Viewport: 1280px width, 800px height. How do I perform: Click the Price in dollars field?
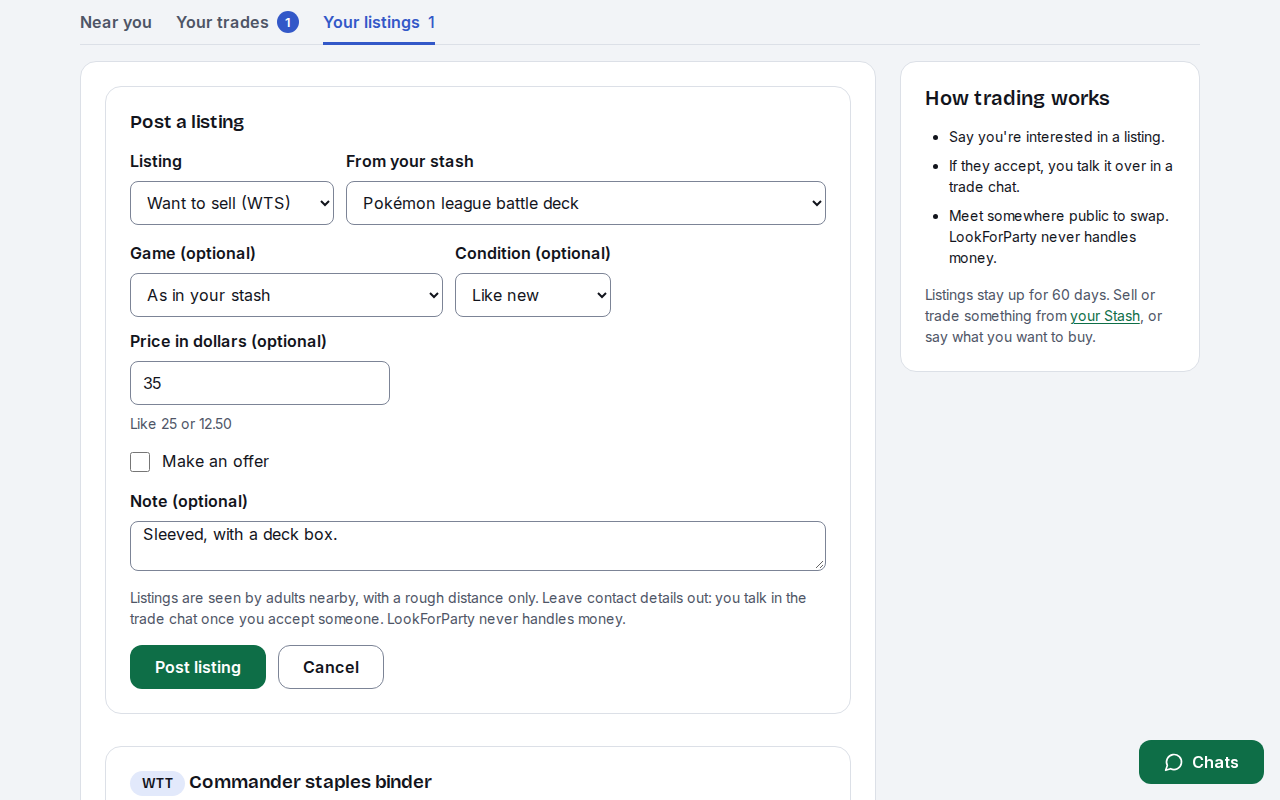pos(260,383)
